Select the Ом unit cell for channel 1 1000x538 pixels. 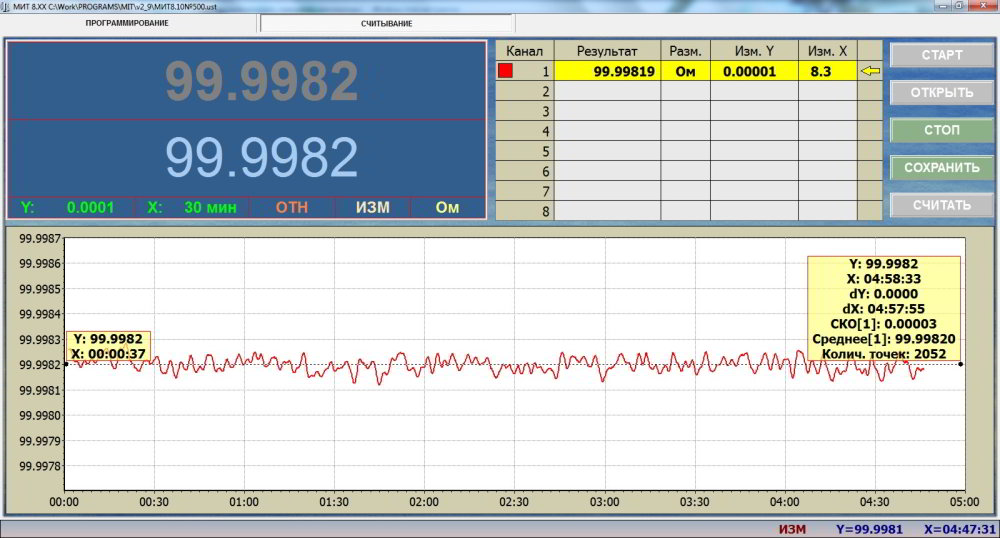(685, 71)
